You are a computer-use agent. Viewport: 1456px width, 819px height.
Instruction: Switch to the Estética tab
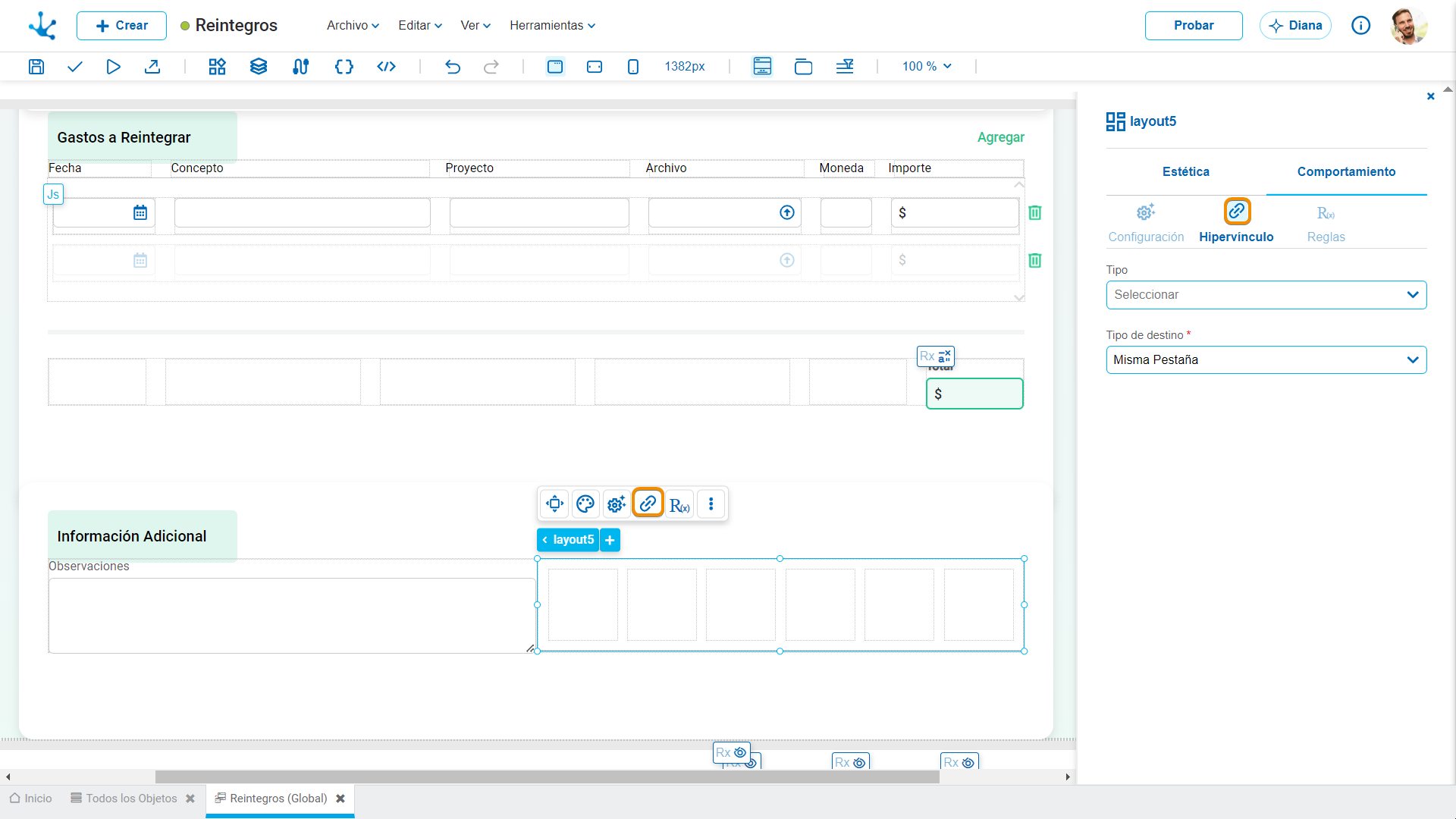pos(1185,172)
